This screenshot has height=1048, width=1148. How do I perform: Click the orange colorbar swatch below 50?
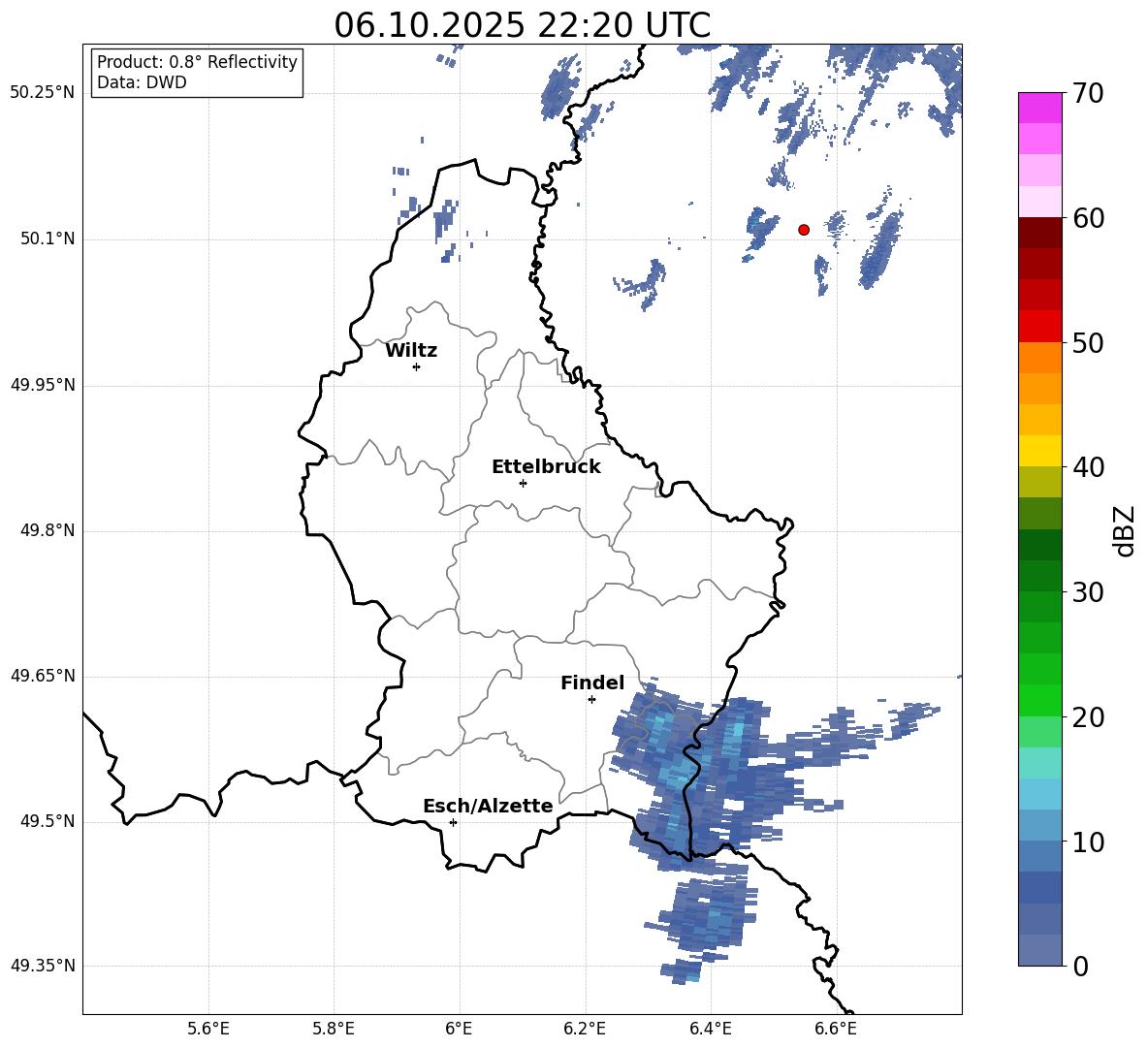[1039, 358]
